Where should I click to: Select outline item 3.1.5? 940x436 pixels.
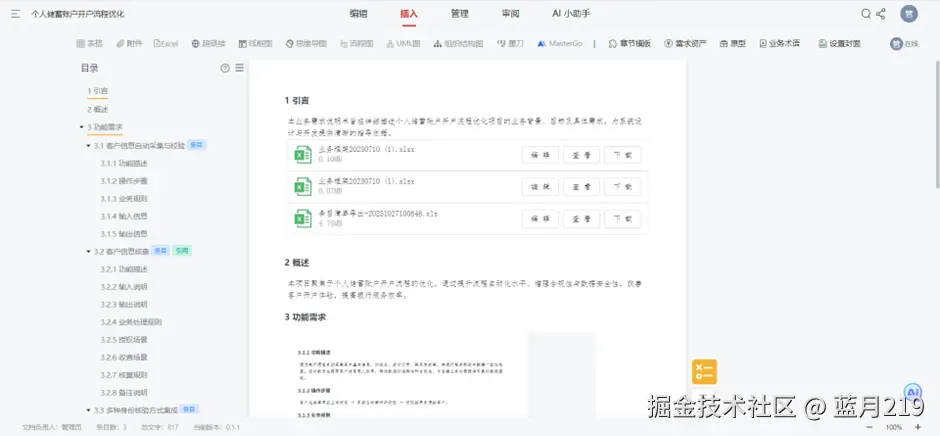click(x=124, y=234)
